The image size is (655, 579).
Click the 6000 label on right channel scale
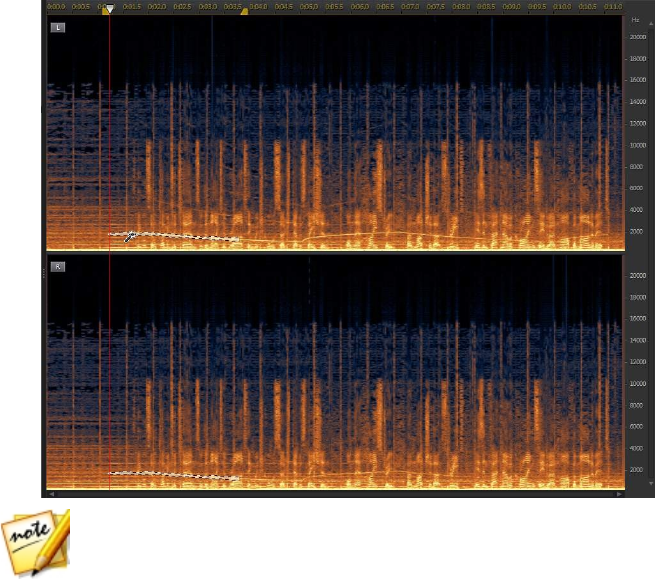click(x=636, y=427)
